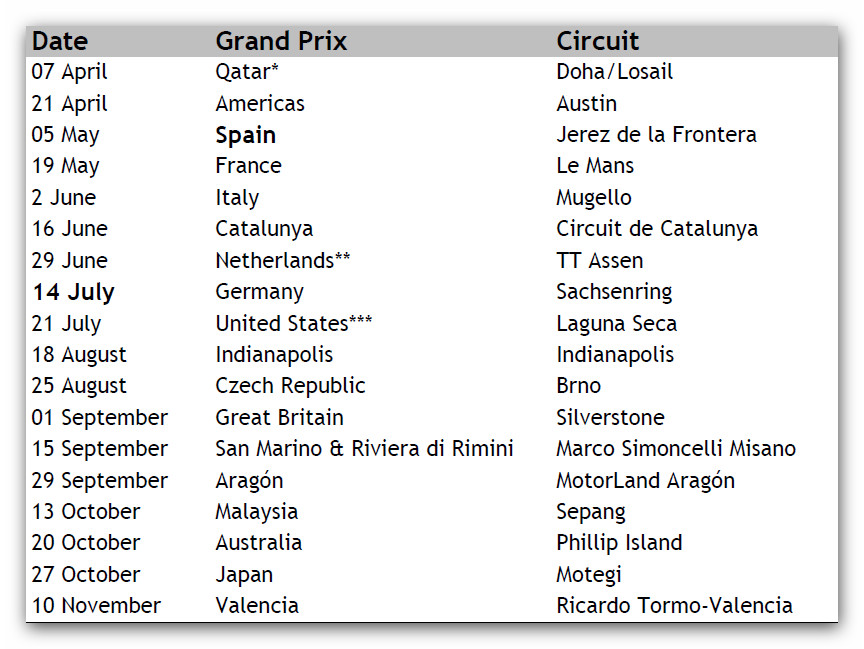Select the Qatar* Grand Prix cell

(x=247, y=72)
